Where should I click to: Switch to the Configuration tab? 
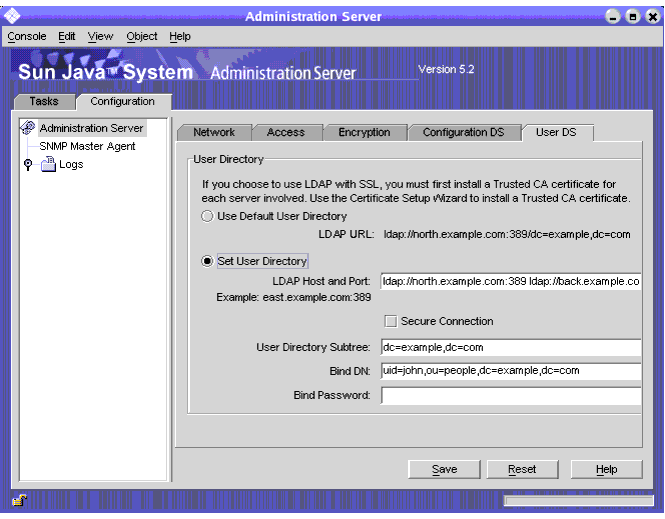click(x=123, y=101)
